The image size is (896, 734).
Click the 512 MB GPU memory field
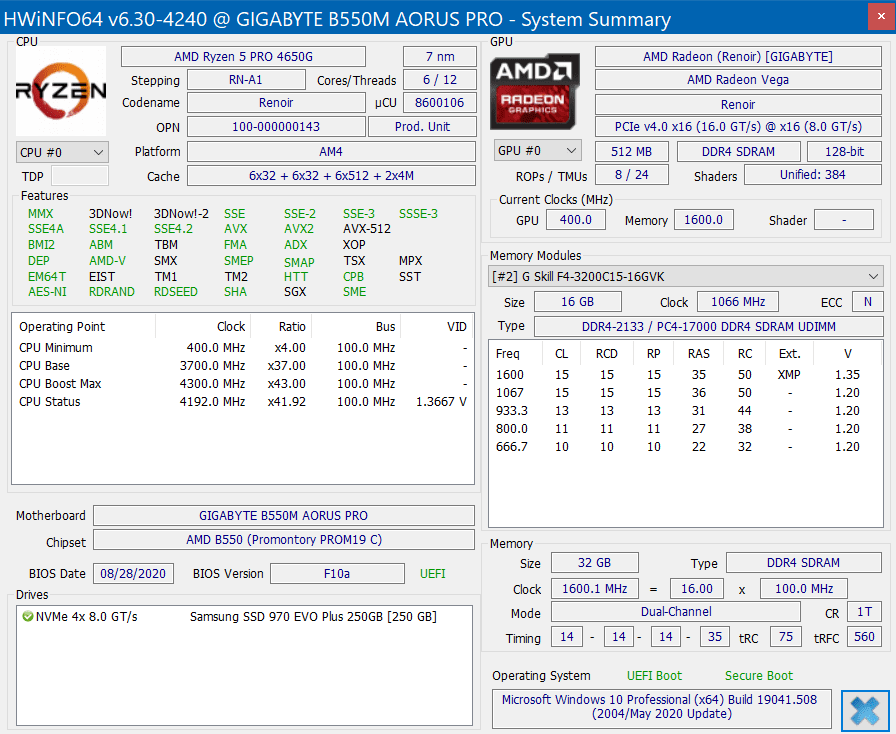click(631, 151)
